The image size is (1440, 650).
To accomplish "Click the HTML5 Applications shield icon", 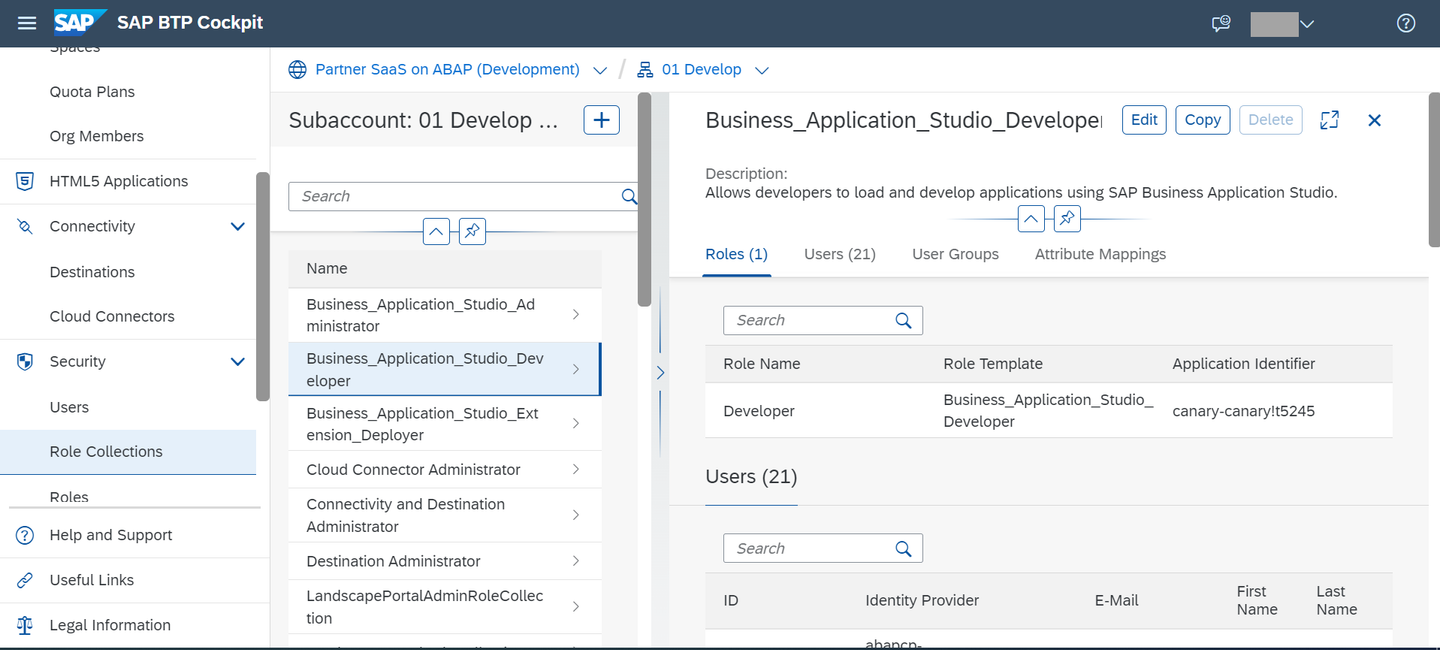I will click(25, 181).
